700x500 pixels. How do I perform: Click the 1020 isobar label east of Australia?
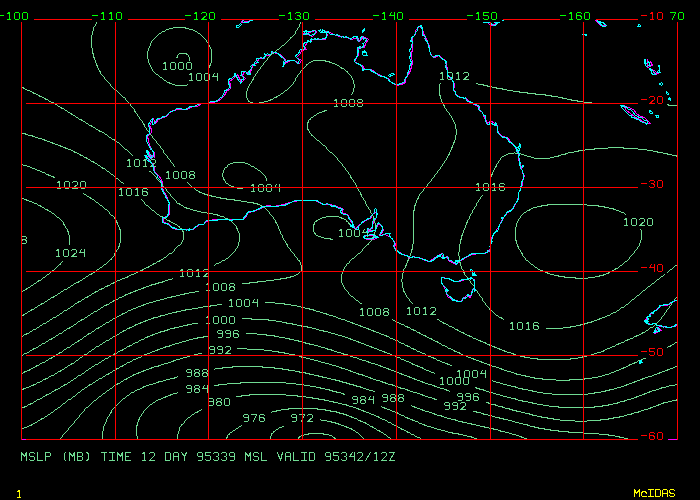point(637,222)
